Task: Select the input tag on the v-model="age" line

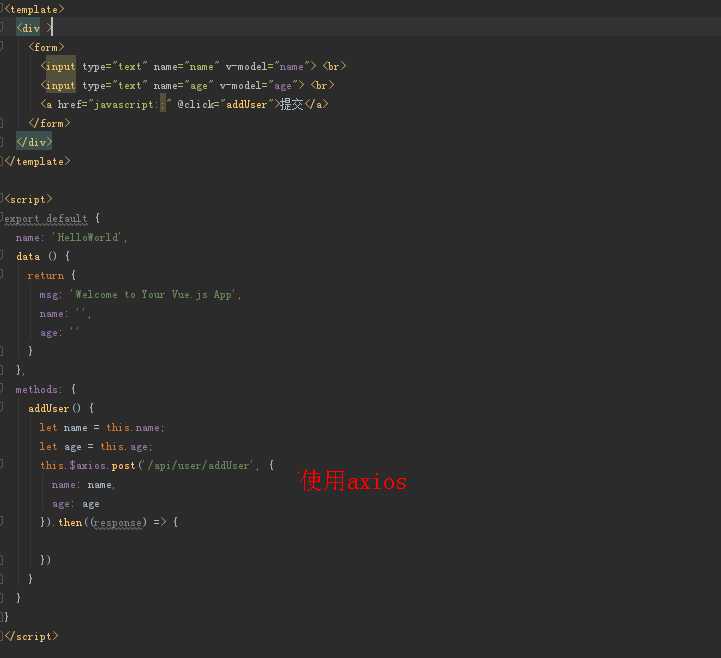Action: (61, 86)
